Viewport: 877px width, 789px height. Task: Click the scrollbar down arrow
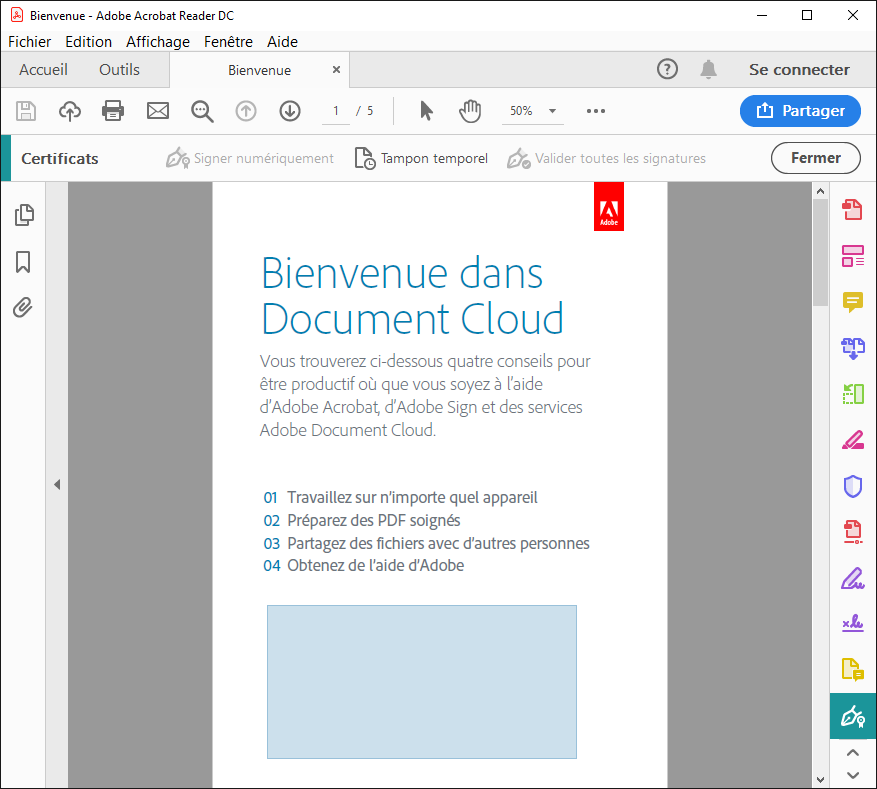820,779
